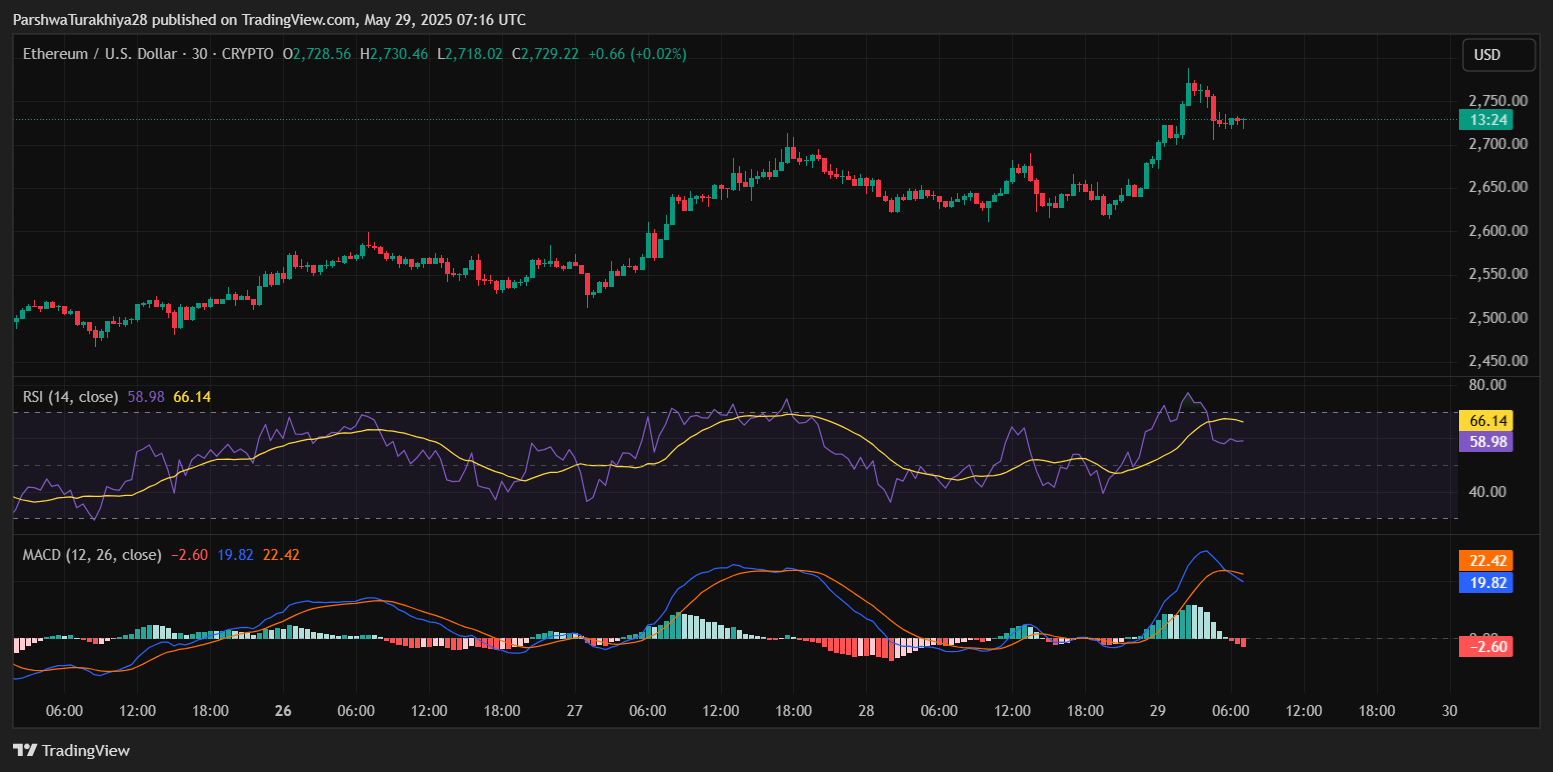This screenshot has height=772, width=1553.
Task: Select the RSI (14, close) indicator legend
Action: click(x=70, y=397)
